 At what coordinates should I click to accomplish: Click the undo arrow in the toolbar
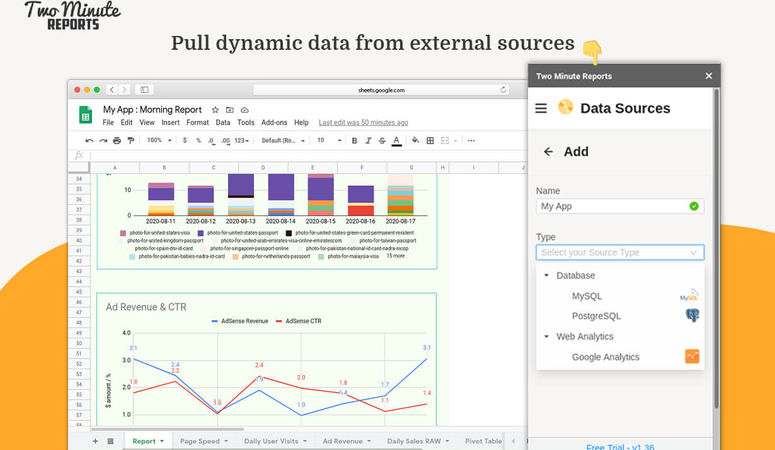tap(89, 141)
